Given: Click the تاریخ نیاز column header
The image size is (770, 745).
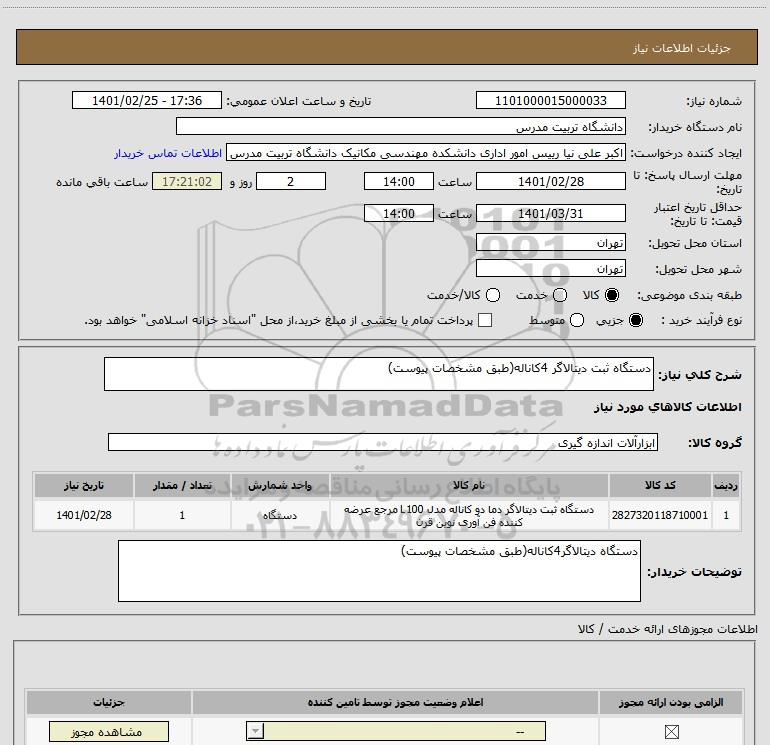Looking at the screenshot, I should [84, 485].
